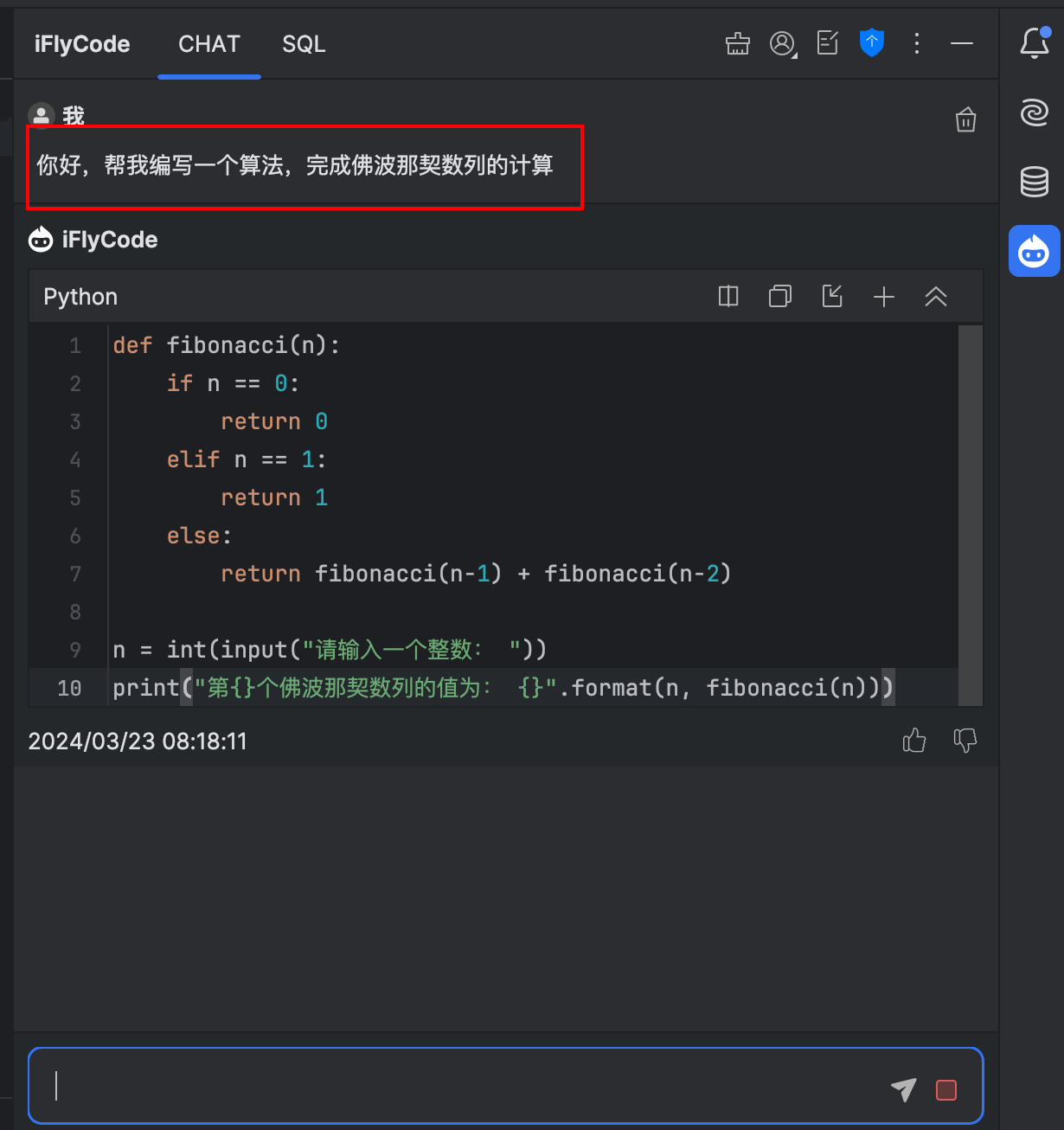
Task: Open the feedback note icon
Action: (x=827, y=43)
